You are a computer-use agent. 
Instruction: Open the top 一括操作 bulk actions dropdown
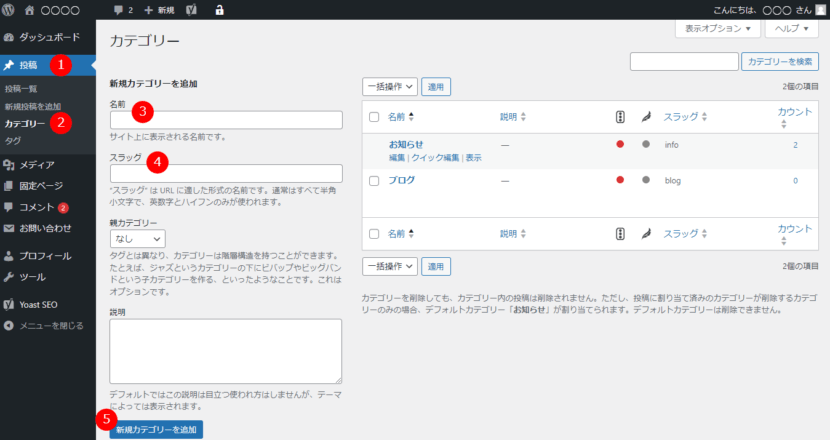tap(389, 87)
